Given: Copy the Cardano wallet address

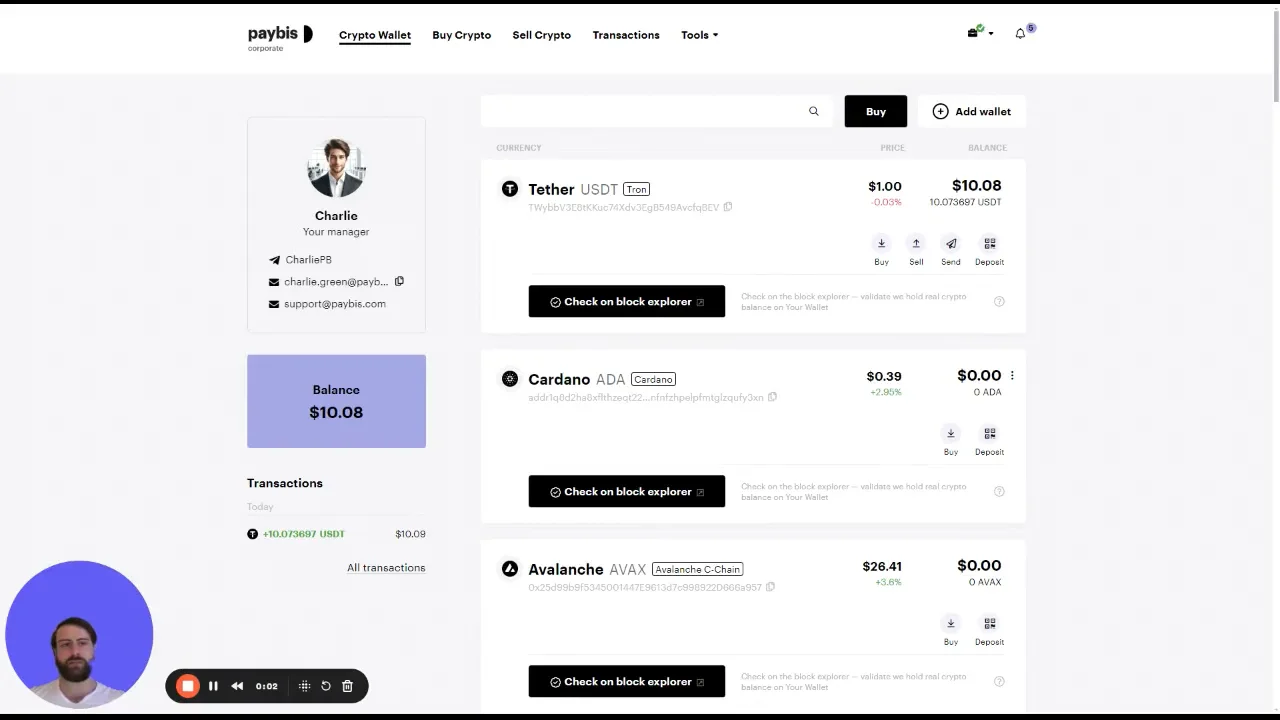Looking at the screenshot, I should (x=772, y=397).
